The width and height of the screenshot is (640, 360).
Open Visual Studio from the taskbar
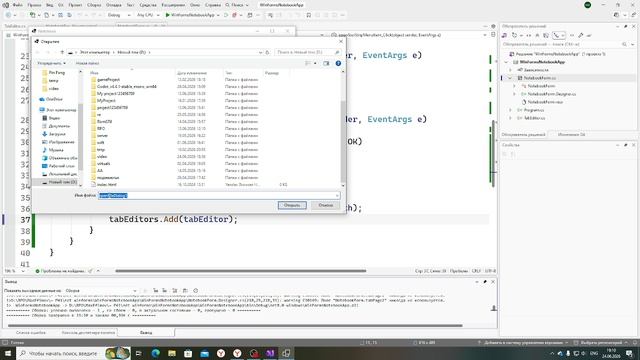(270, 353)
